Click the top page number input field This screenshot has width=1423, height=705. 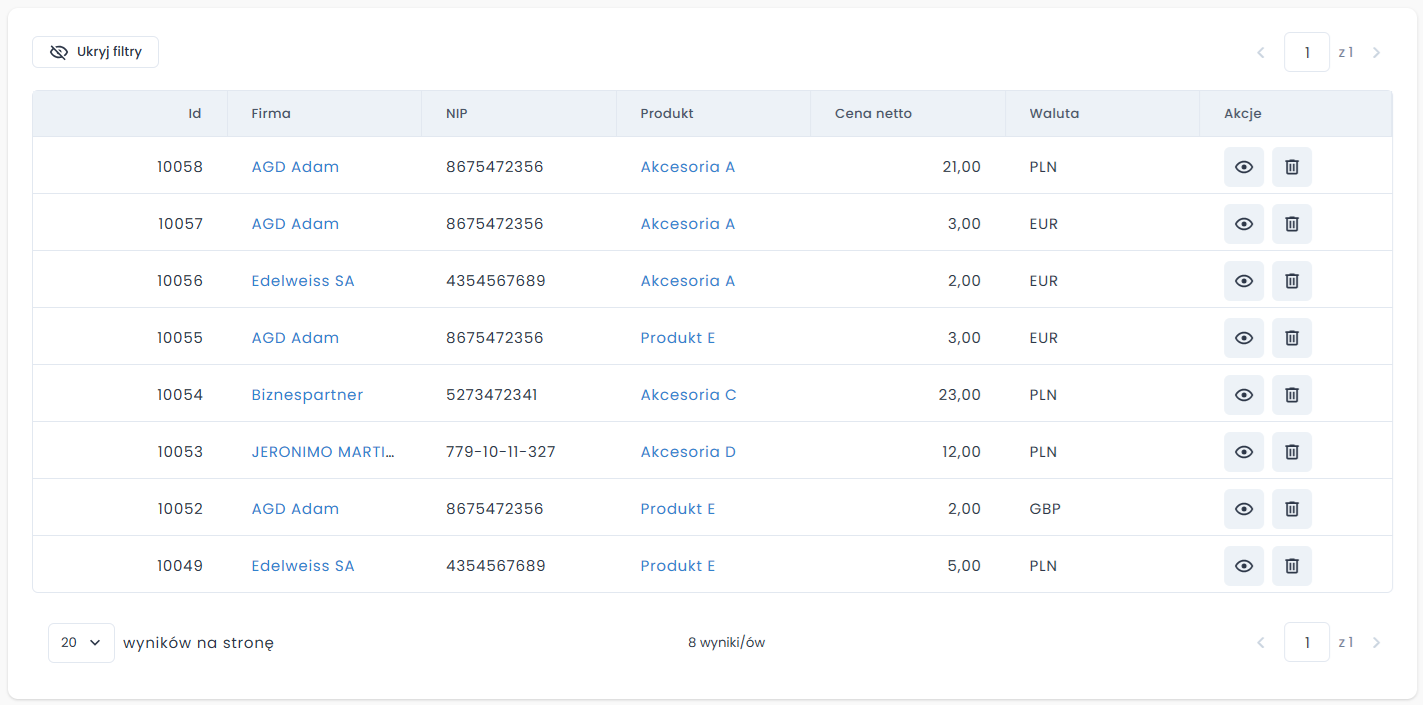(x=1306, y=52)
